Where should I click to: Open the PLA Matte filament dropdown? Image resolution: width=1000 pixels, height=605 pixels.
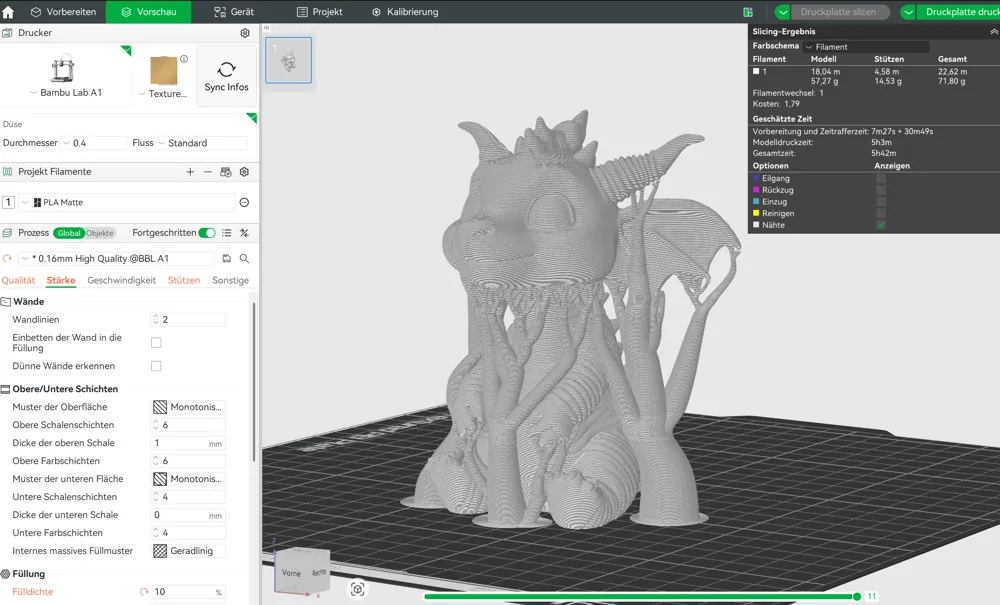128,202
